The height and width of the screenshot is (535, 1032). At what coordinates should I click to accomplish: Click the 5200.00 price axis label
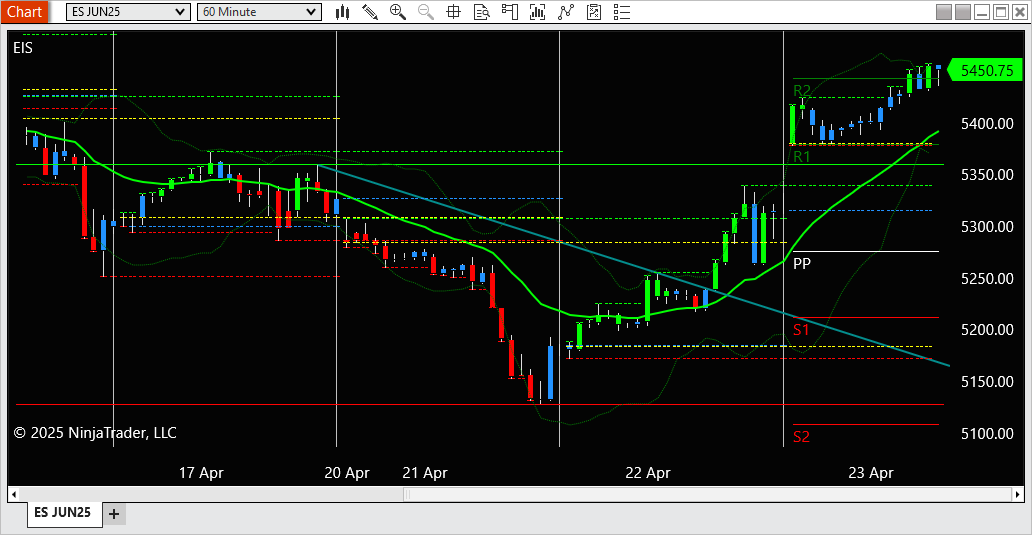pos(987,330)
